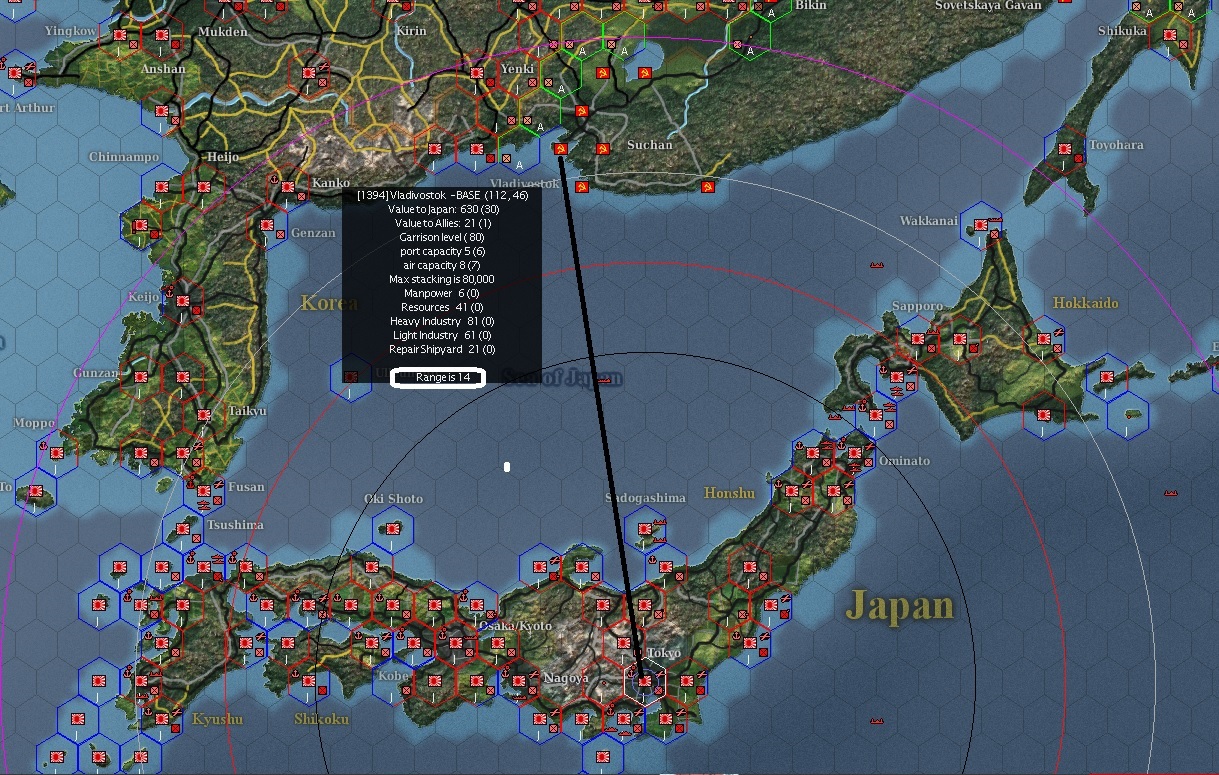This screenshot has width=1219, height=775.
Task: Select the base hex partly hidden by tooltip
Action: click(x=351, y=378)
